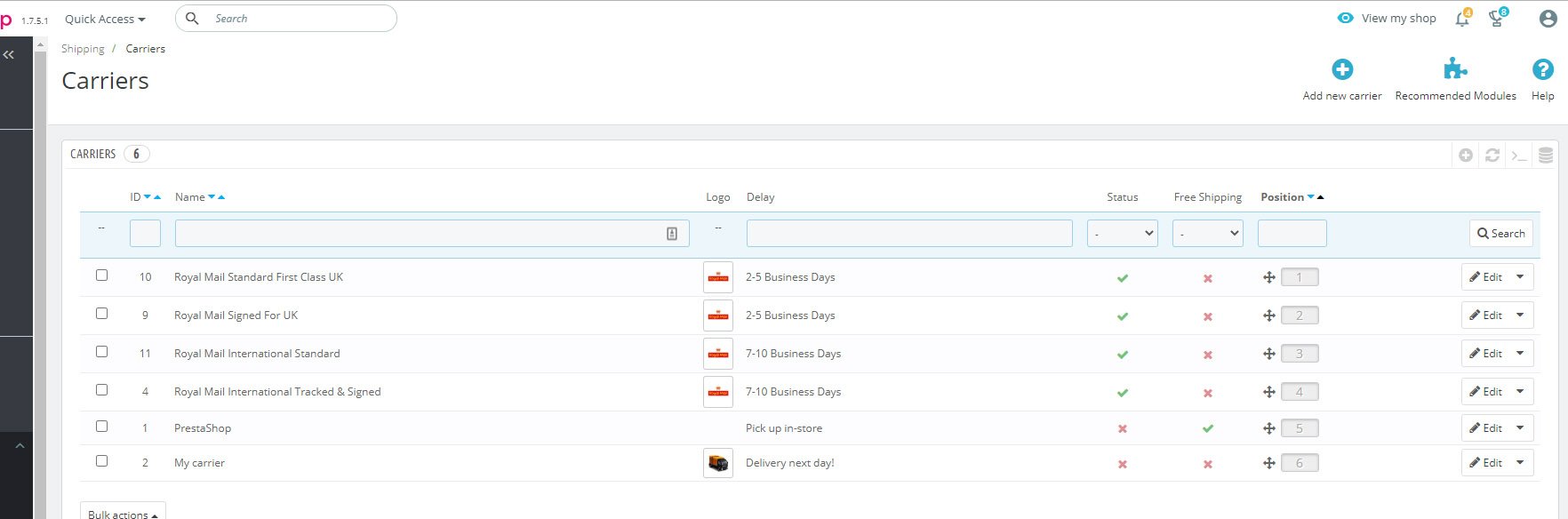The height and width of the screenshot is (519, 1568).
Task: Click the Delay column header
Action: tap(761, 197)
